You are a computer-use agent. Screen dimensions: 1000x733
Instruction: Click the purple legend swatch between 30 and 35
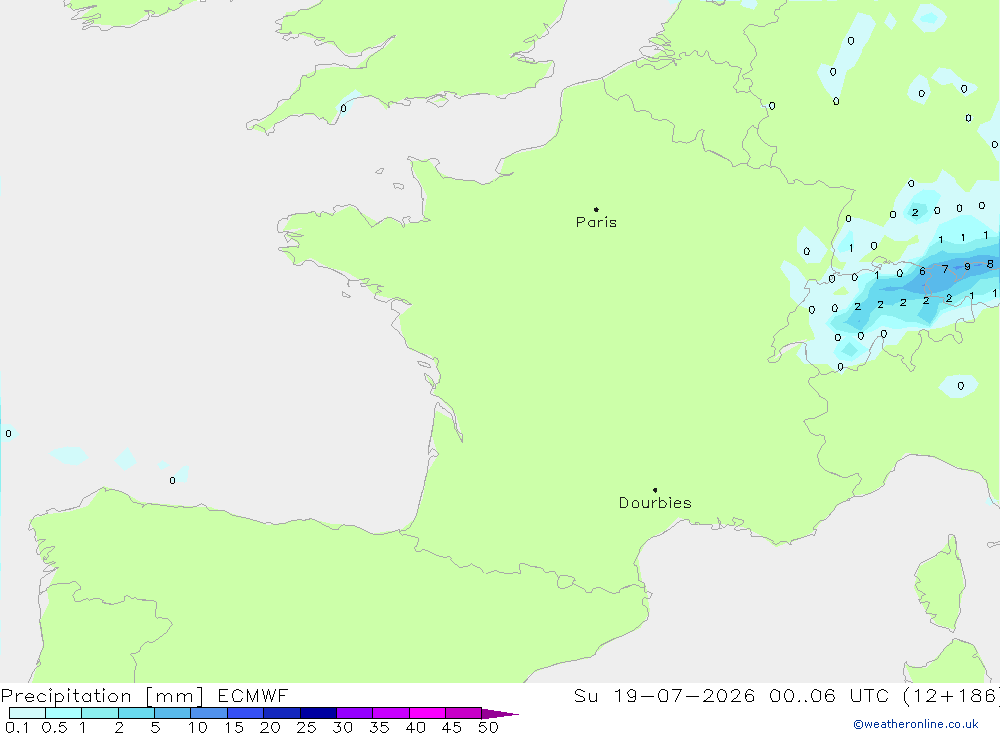[x=354, y=713]
